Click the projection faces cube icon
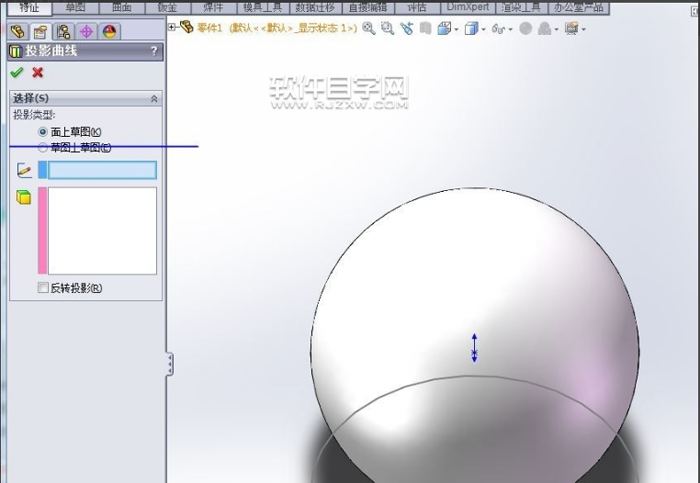The image size is (700, 483). [x=24, y=197]
